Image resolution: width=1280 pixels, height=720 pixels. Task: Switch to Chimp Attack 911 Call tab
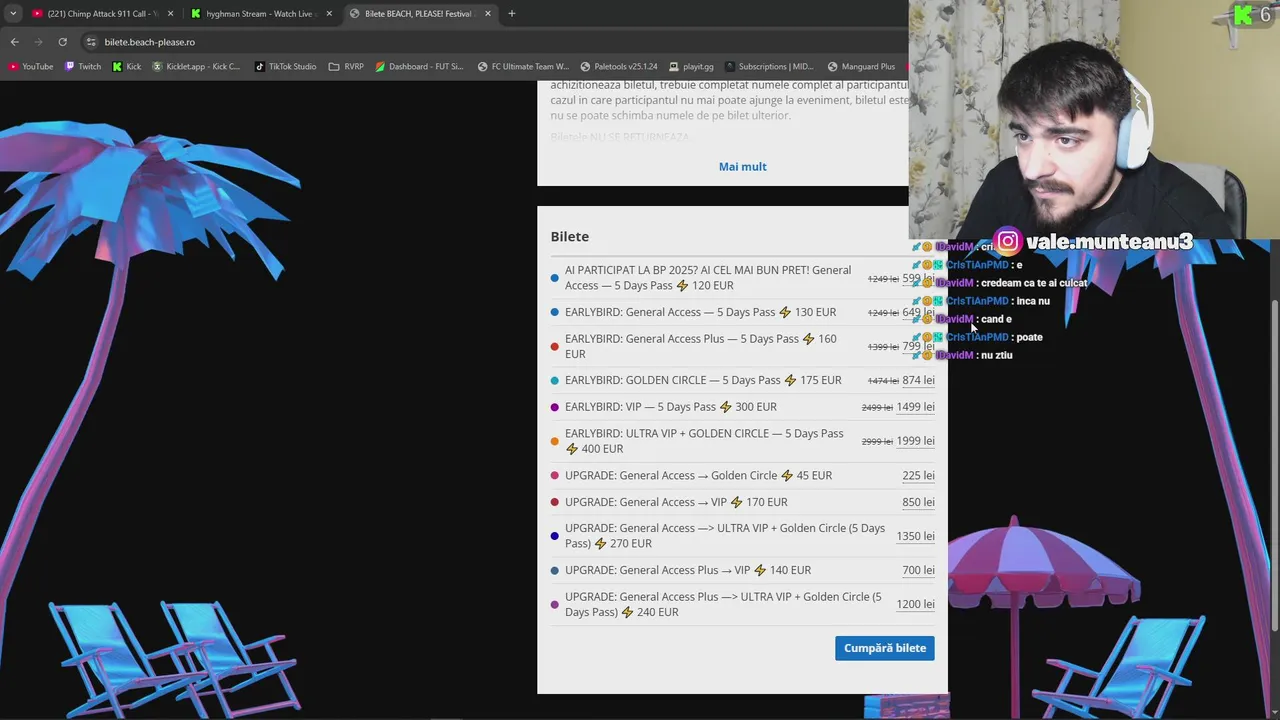pyautogui.click(x=102, y=14)
